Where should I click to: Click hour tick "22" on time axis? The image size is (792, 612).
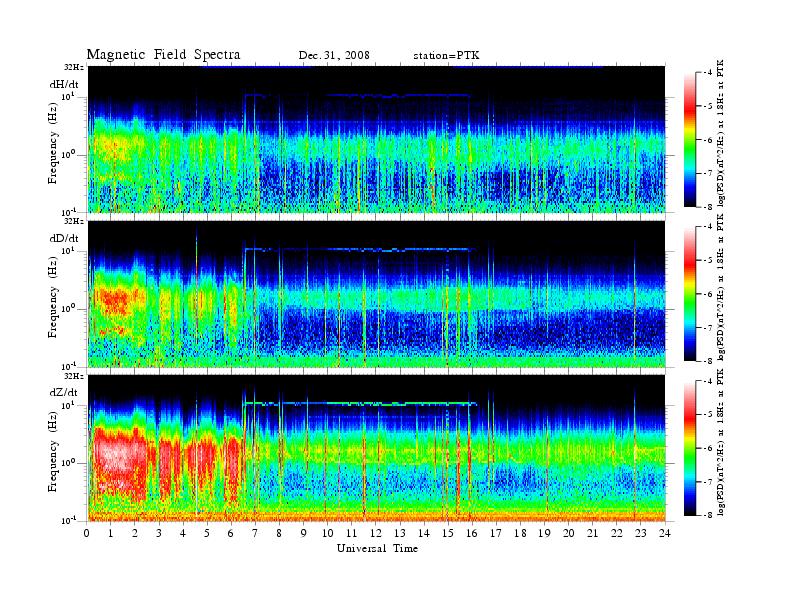617,534
